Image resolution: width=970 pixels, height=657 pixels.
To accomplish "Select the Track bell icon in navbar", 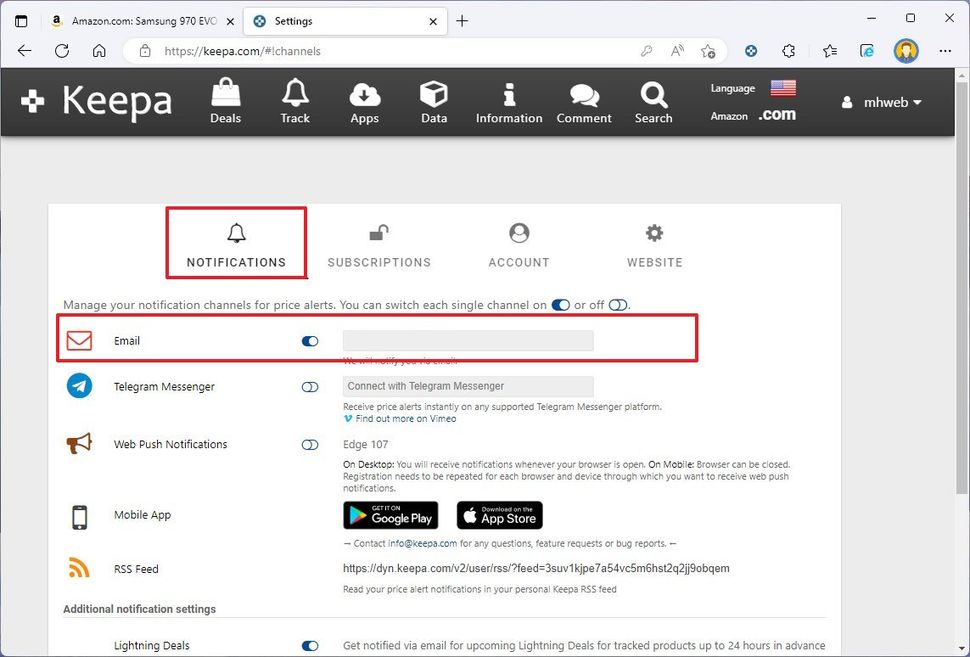I will [294, 101].
